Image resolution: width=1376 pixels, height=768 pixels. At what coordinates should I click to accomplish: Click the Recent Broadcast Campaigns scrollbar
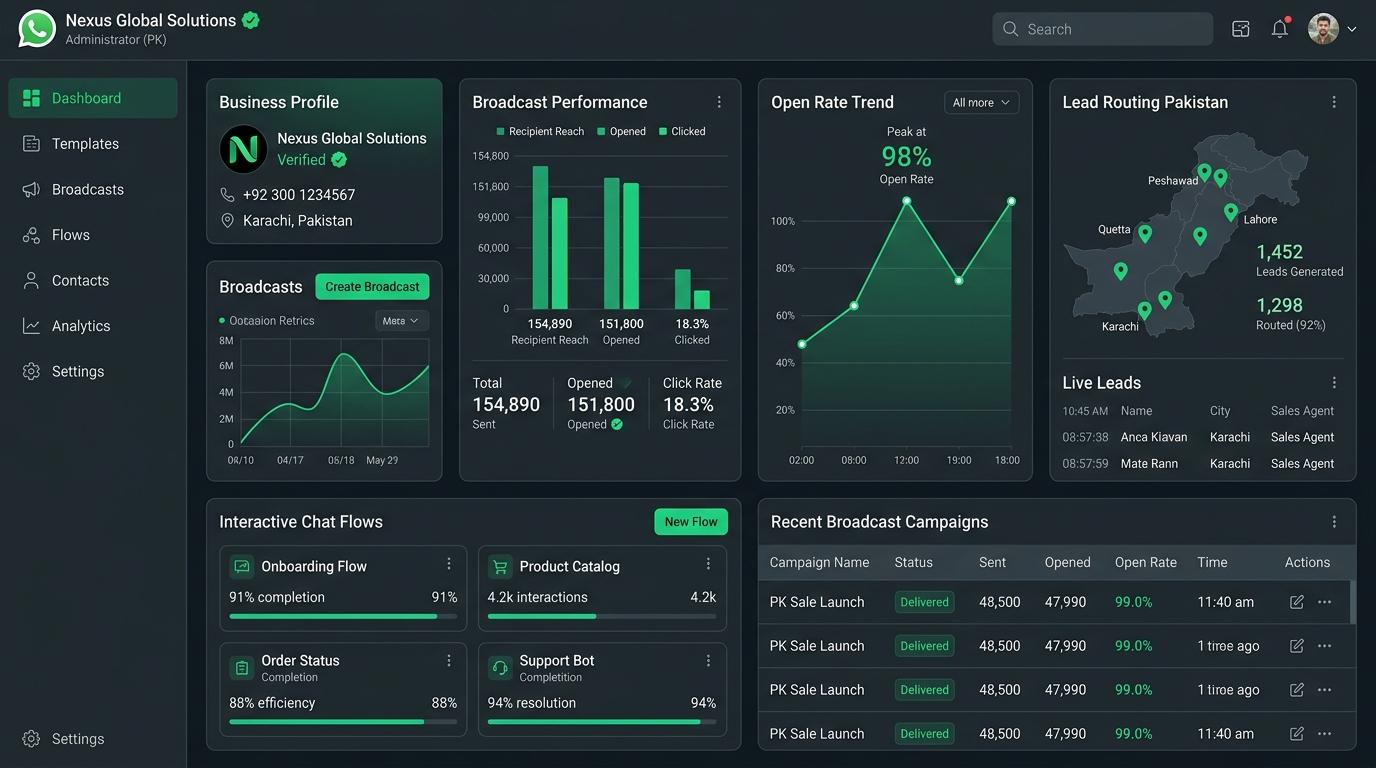coord(1353,602)
